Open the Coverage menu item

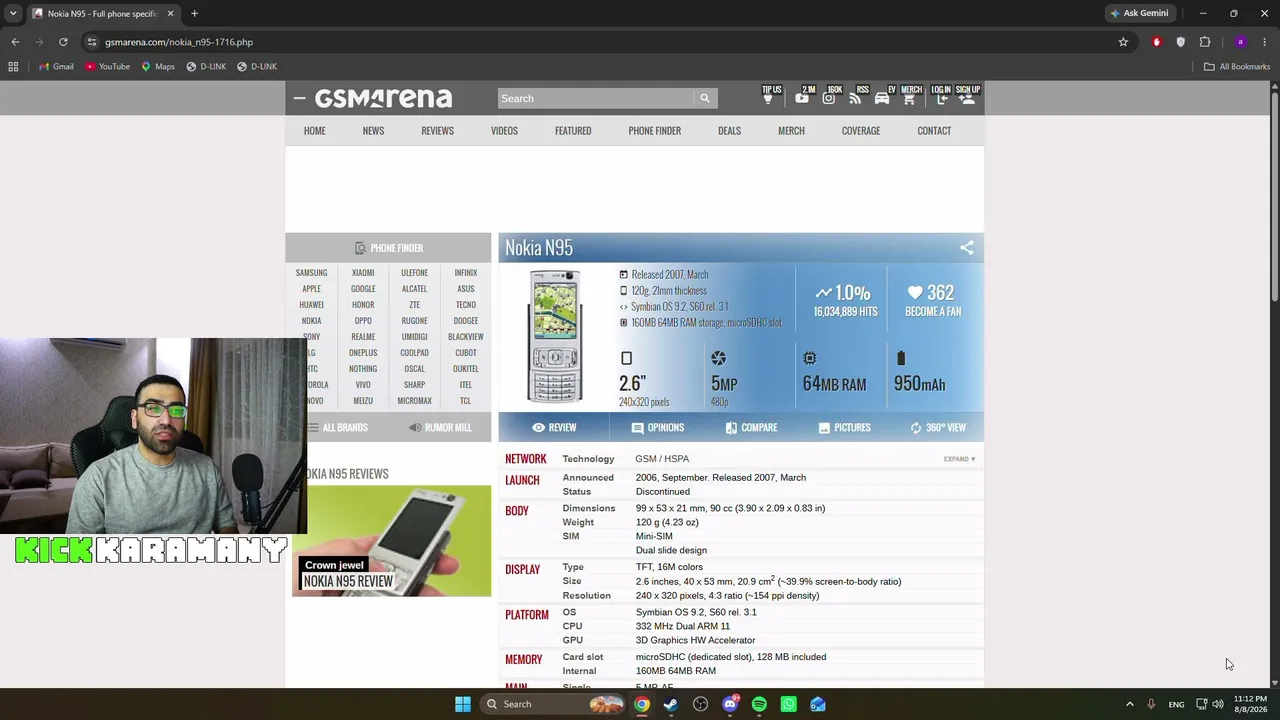861,131
